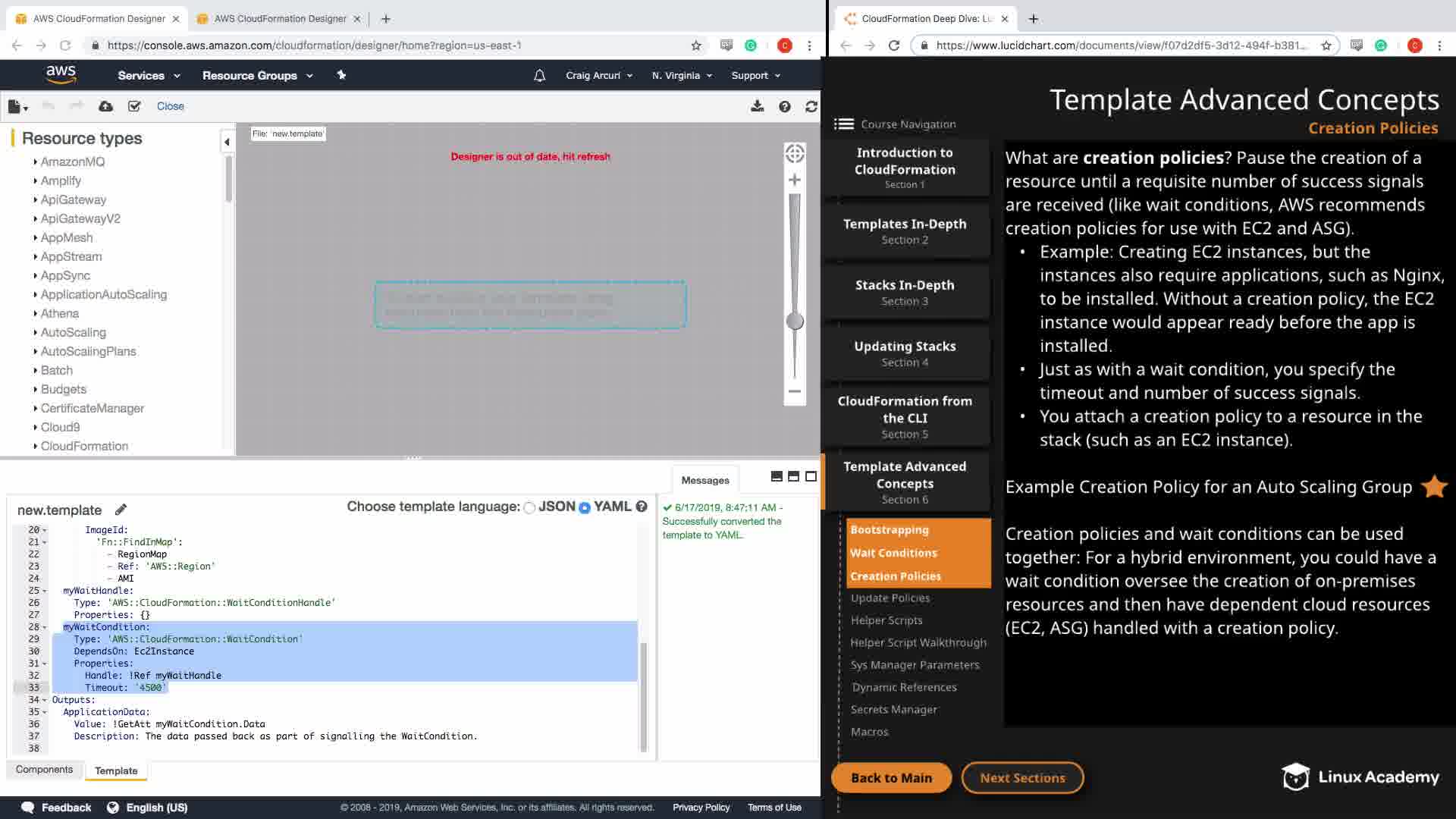Select JSON as the template language
This screenshot has width=1456, height=819.
(x=529, y=507)
